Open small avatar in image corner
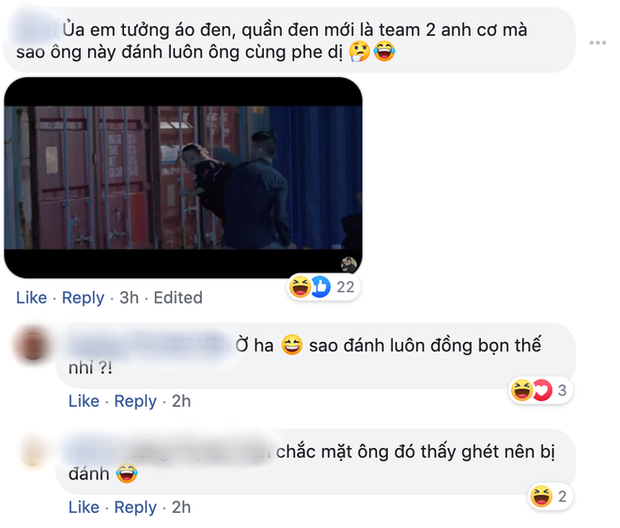Viewport: 620px width, 528px height. (348, 264)
